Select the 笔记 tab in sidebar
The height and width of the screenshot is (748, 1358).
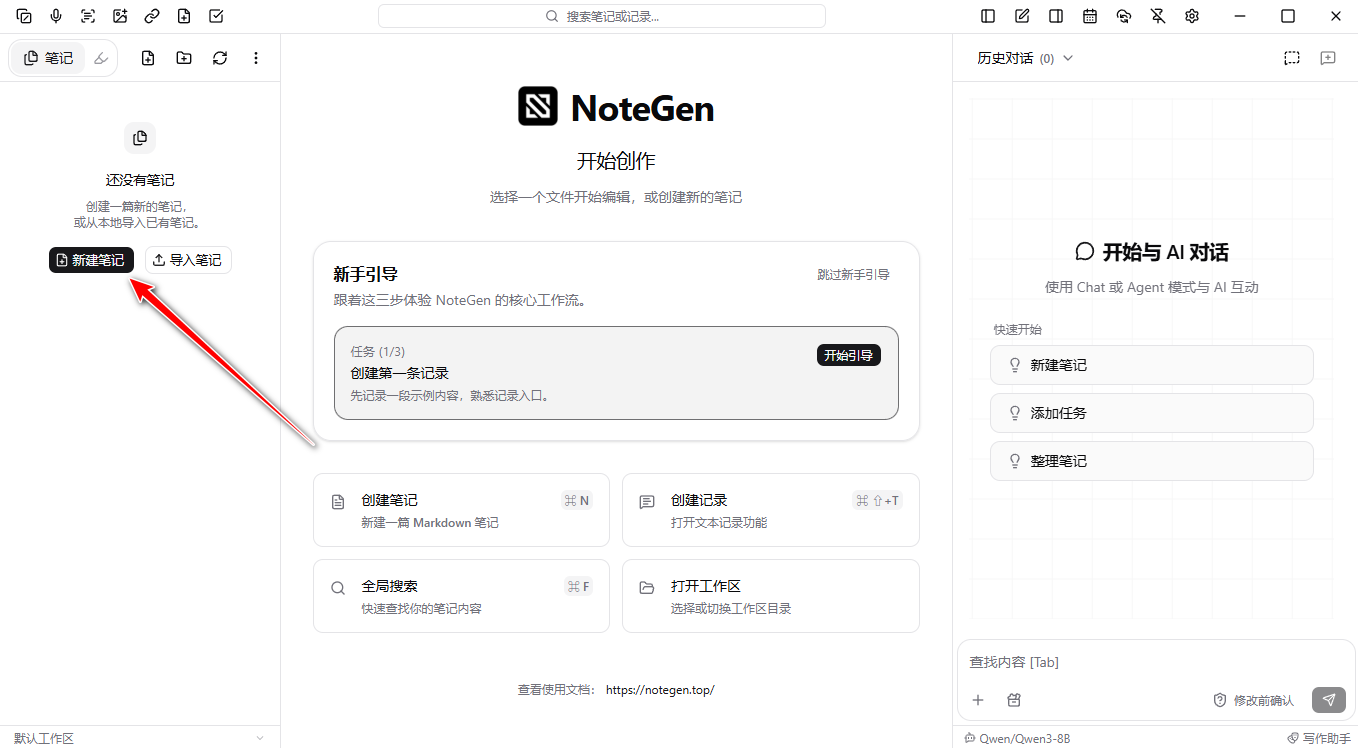(x=49, y=58)
